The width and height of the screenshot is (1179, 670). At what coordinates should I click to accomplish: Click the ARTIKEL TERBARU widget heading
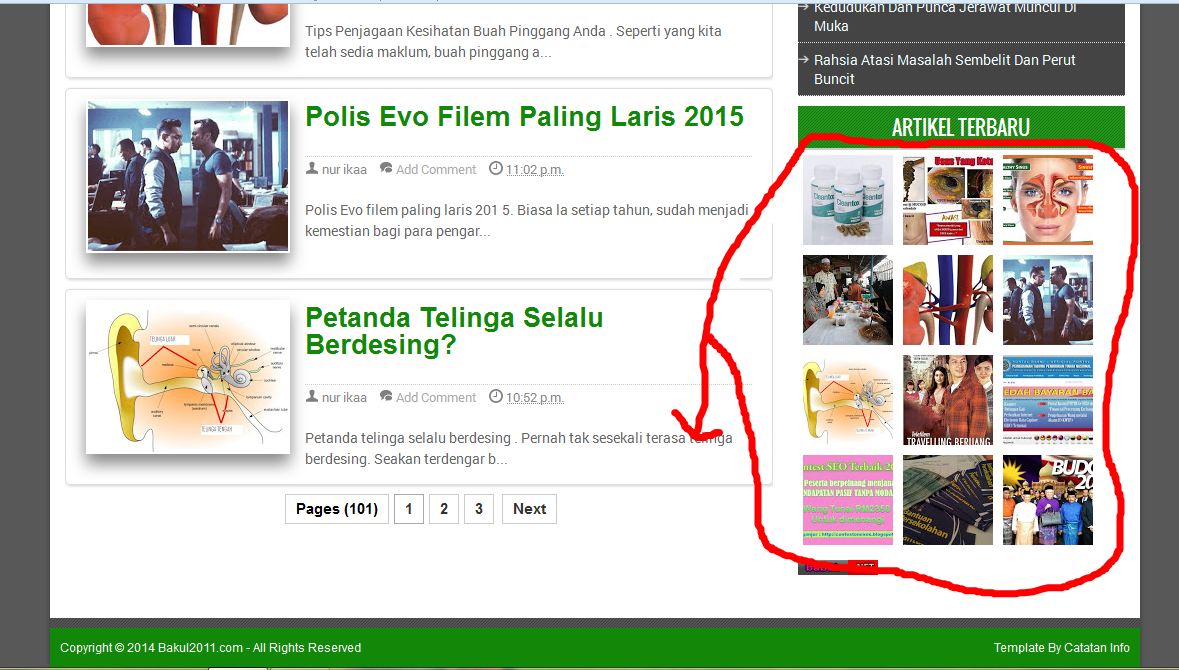pyautogui.click(x=961, y=127)
